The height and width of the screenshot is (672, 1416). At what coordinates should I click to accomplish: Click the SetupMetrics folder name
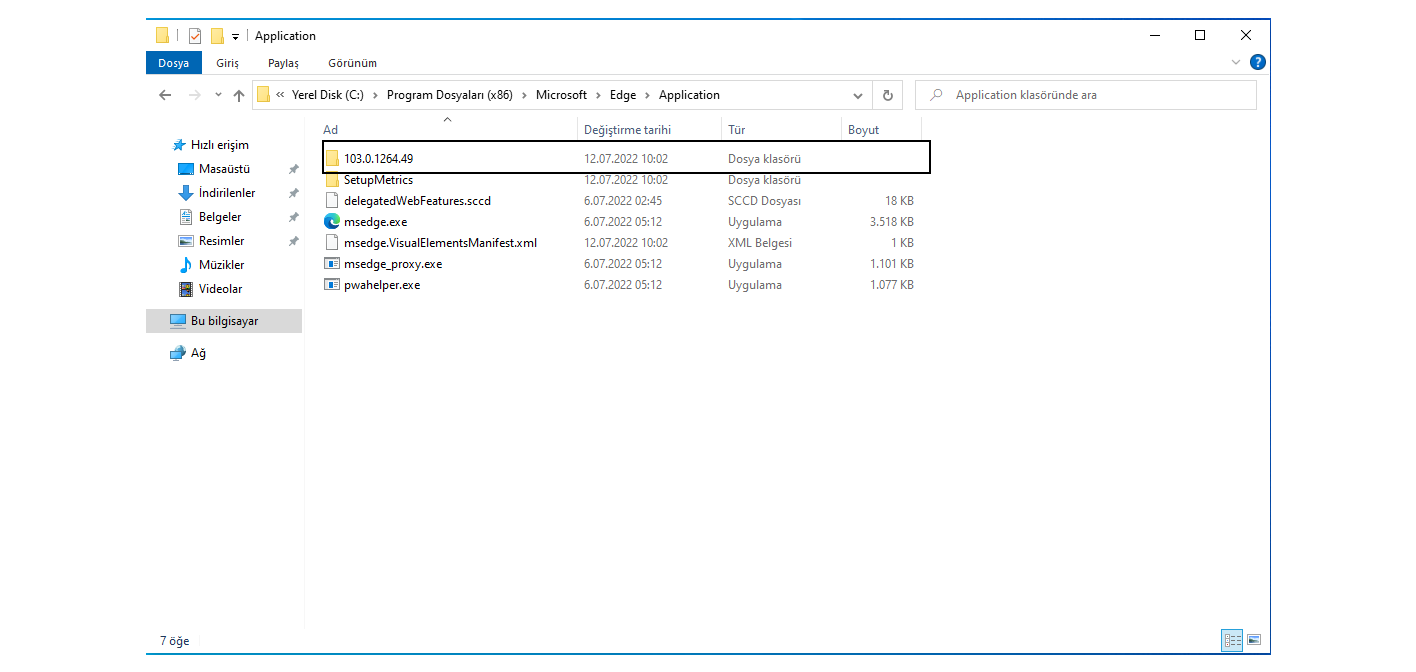click(x=378, y=180)
